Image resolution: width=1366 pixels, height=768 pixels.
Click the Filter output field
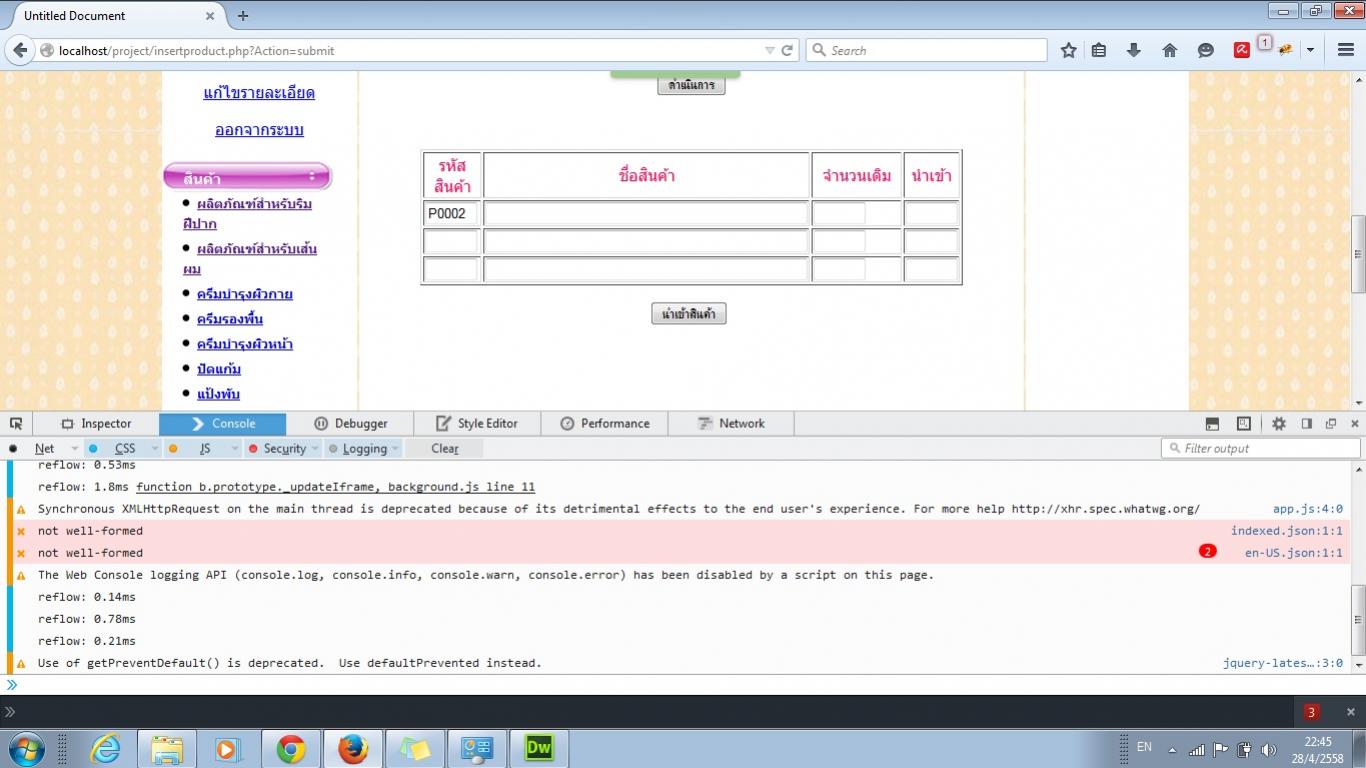1260,448
